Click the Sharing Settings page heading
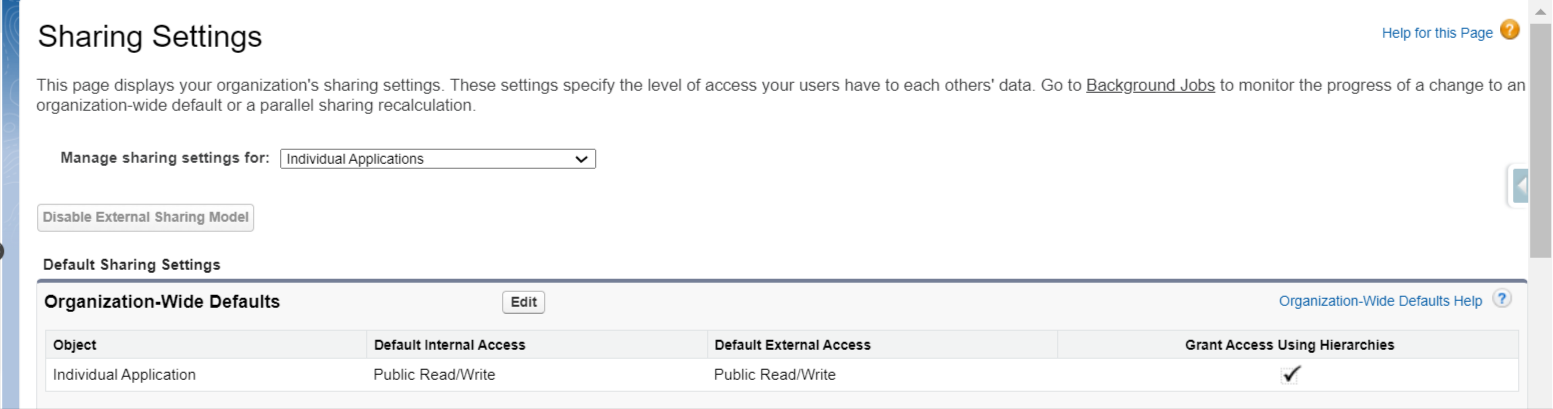Image resolution: width=1553 pixels, height=409 pixels. tap(150, 38)
